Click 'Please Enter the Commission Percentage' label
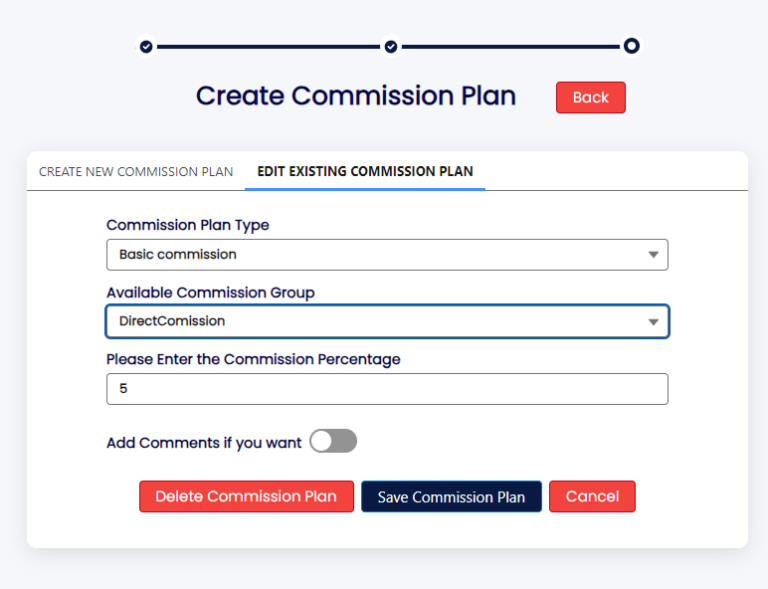The image size is (768, 589). (x=253, y=359)
